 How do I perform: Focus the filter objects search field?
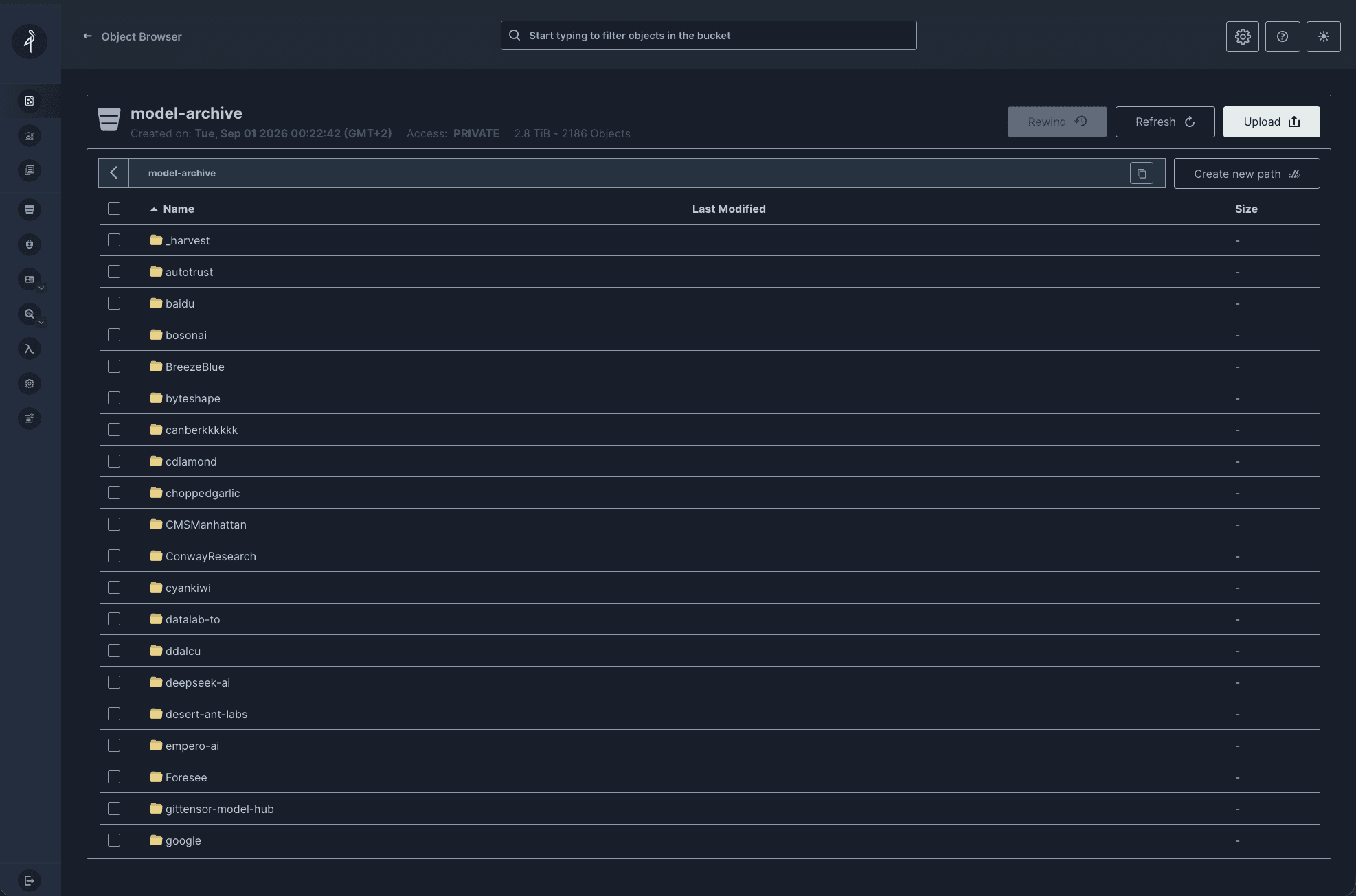click(708, 35)
